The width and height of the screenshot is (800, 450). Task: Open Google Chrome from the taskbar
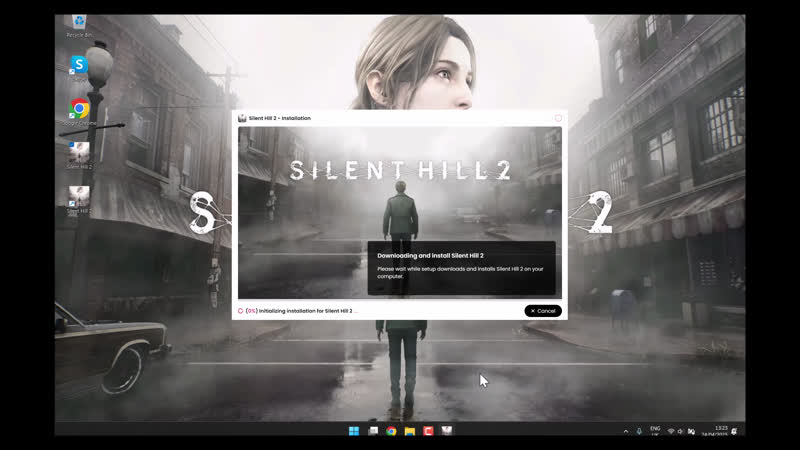(391, 431)
